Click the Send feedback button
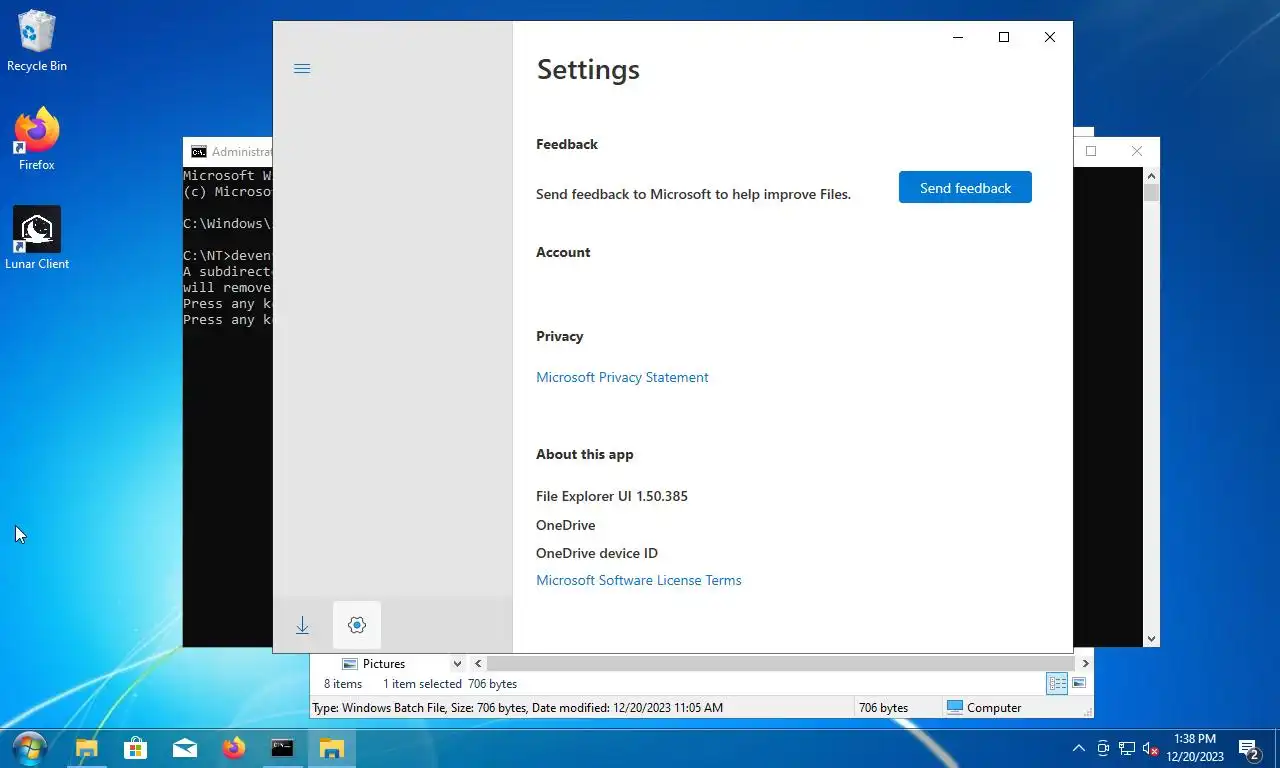 [965, 187]
